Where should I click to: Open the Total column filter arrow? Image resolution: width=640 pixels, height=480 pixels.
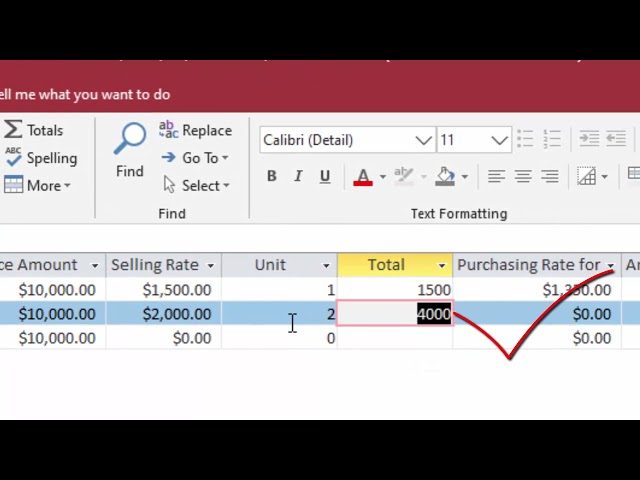pos(442,266)
